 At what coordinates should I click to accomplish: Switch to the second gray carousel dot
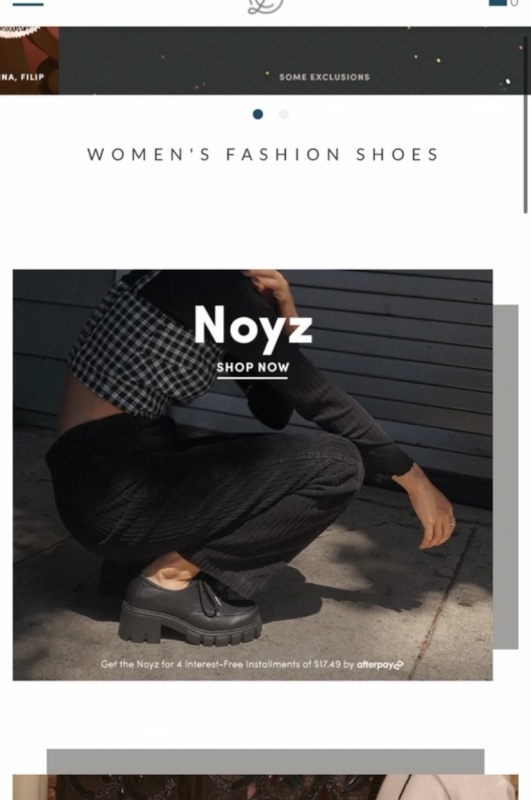[284, 114]
